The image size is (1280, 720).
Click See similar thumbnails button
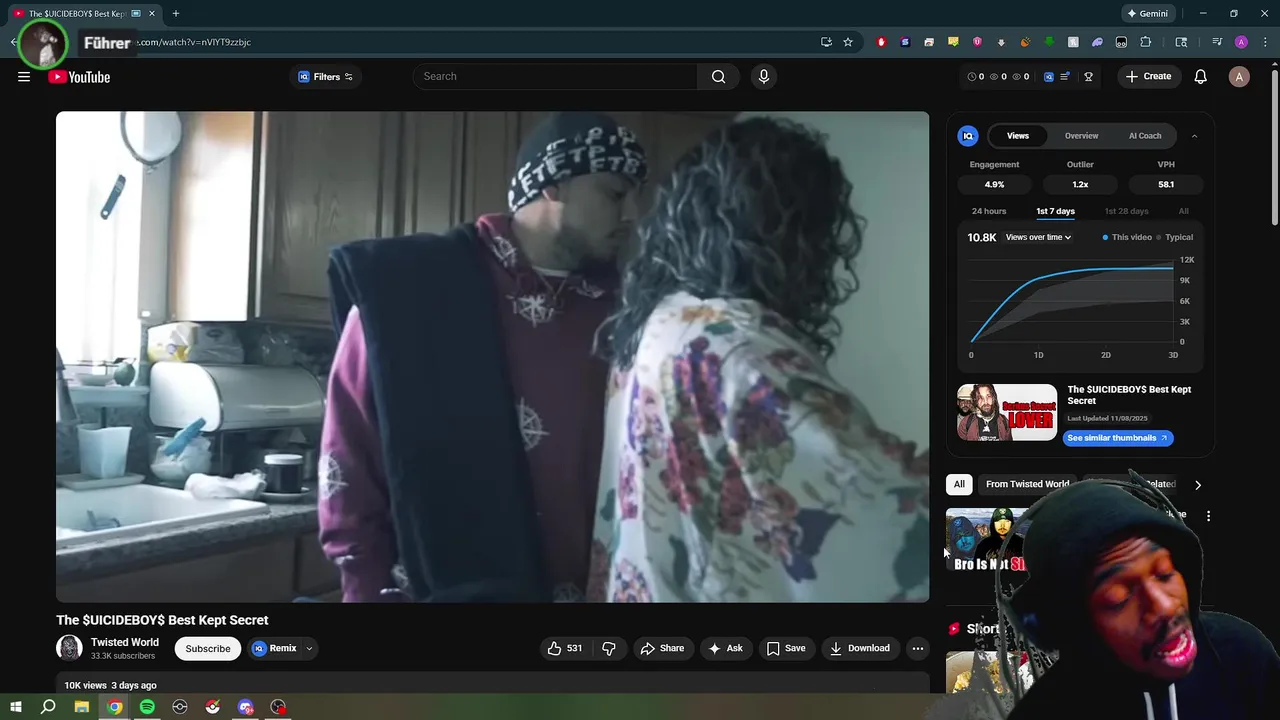click(x=1117, y=438)
